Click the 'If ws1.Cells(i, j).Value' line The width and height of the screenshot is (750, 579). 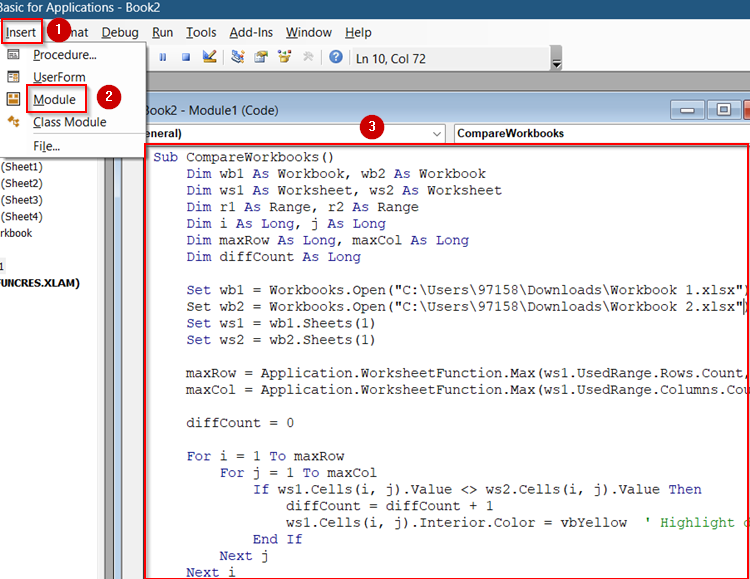(x=477, y=490)
